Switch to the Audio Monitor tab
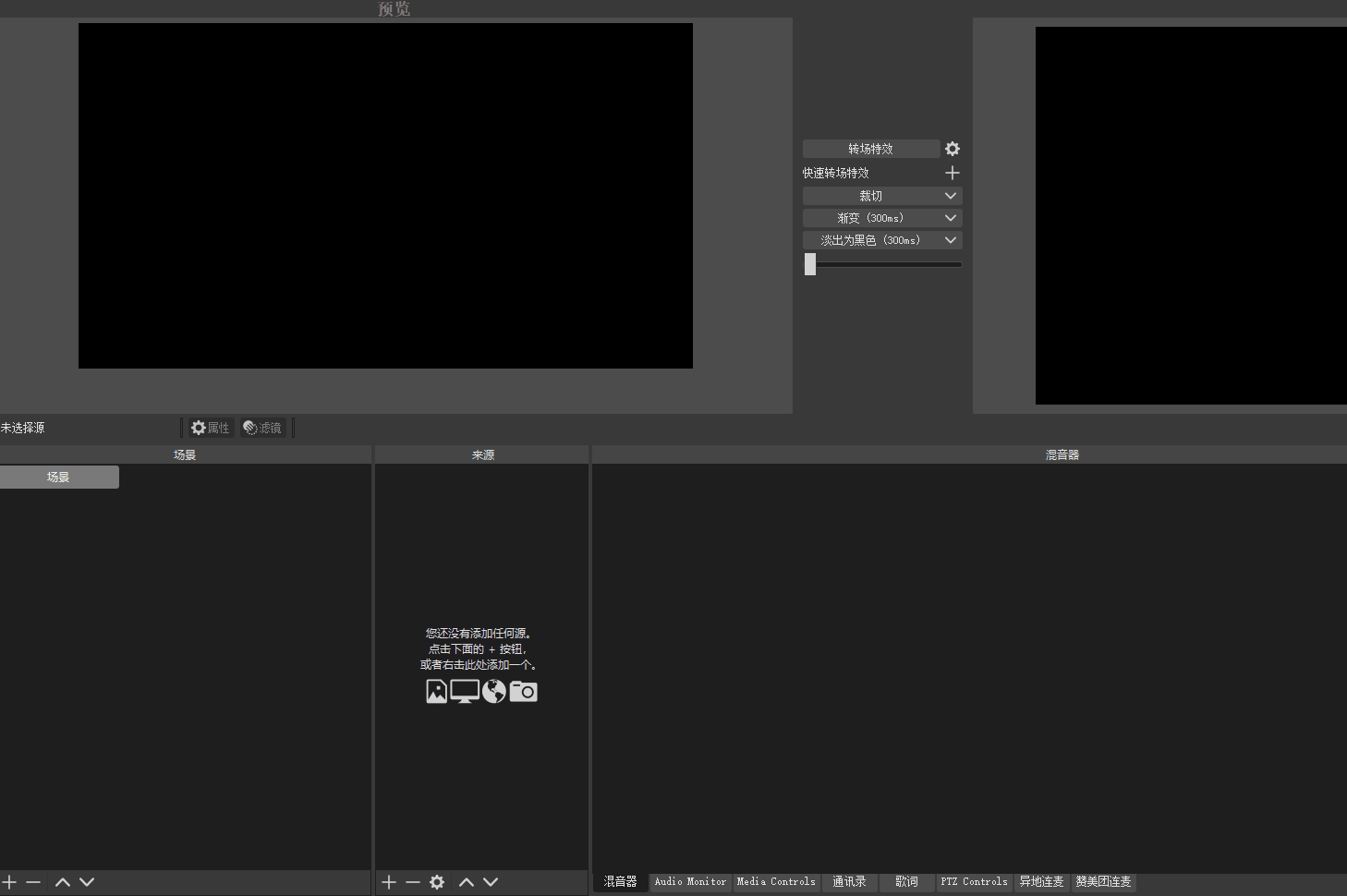The image size is (1347, 896). [689, 882]
